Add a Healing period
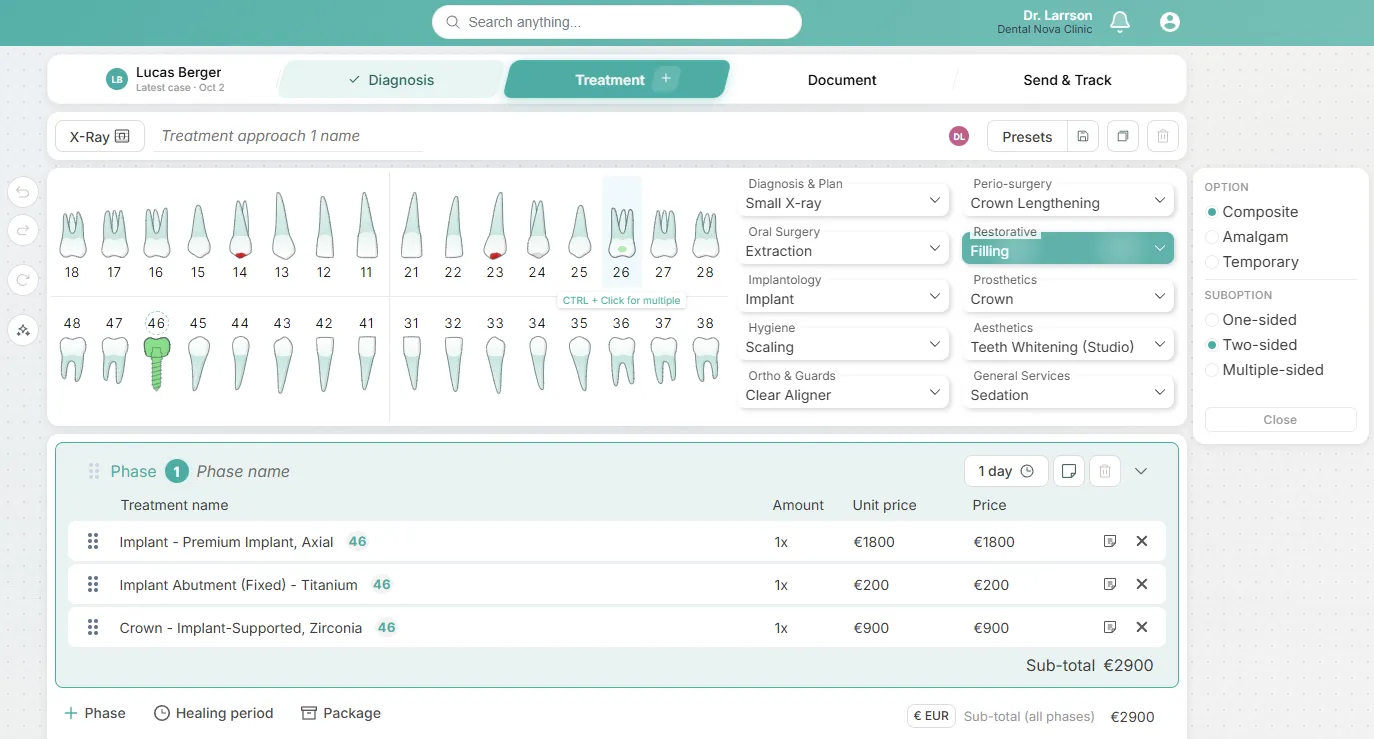Image resolution: width=1374 pixels, height=739 pixels. (213, 713)
